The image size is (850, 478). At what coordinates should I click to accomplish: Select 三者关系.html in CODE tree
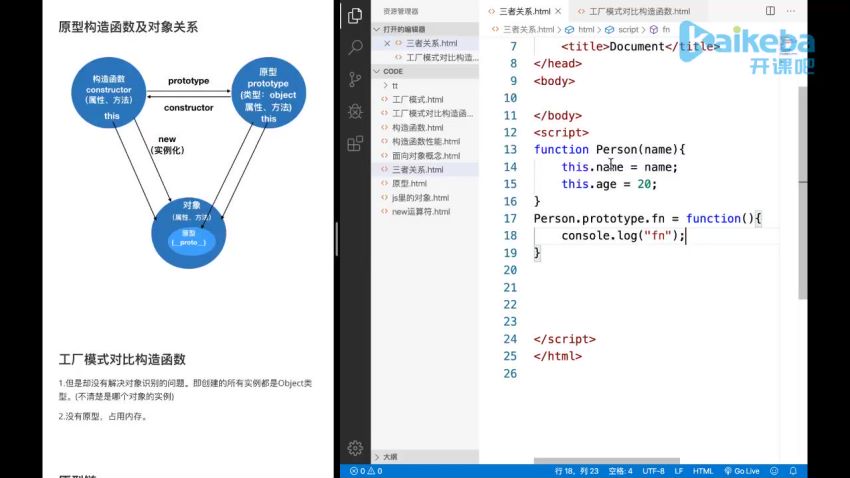(x=425, y=170)
